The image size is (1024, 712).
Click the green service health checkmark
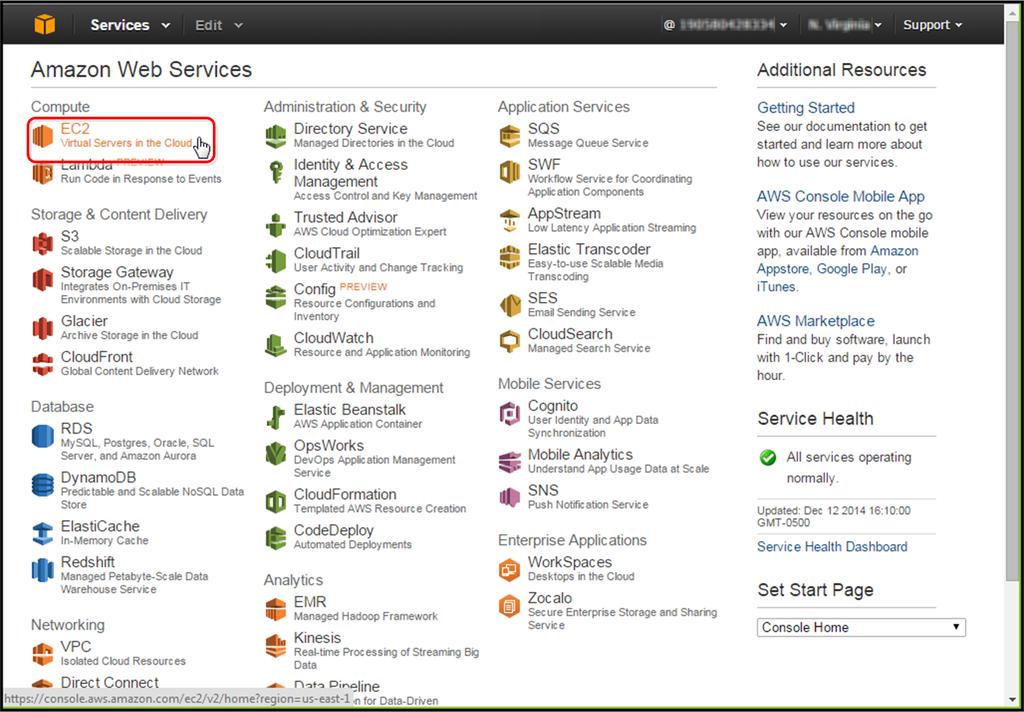coord(768,457)
